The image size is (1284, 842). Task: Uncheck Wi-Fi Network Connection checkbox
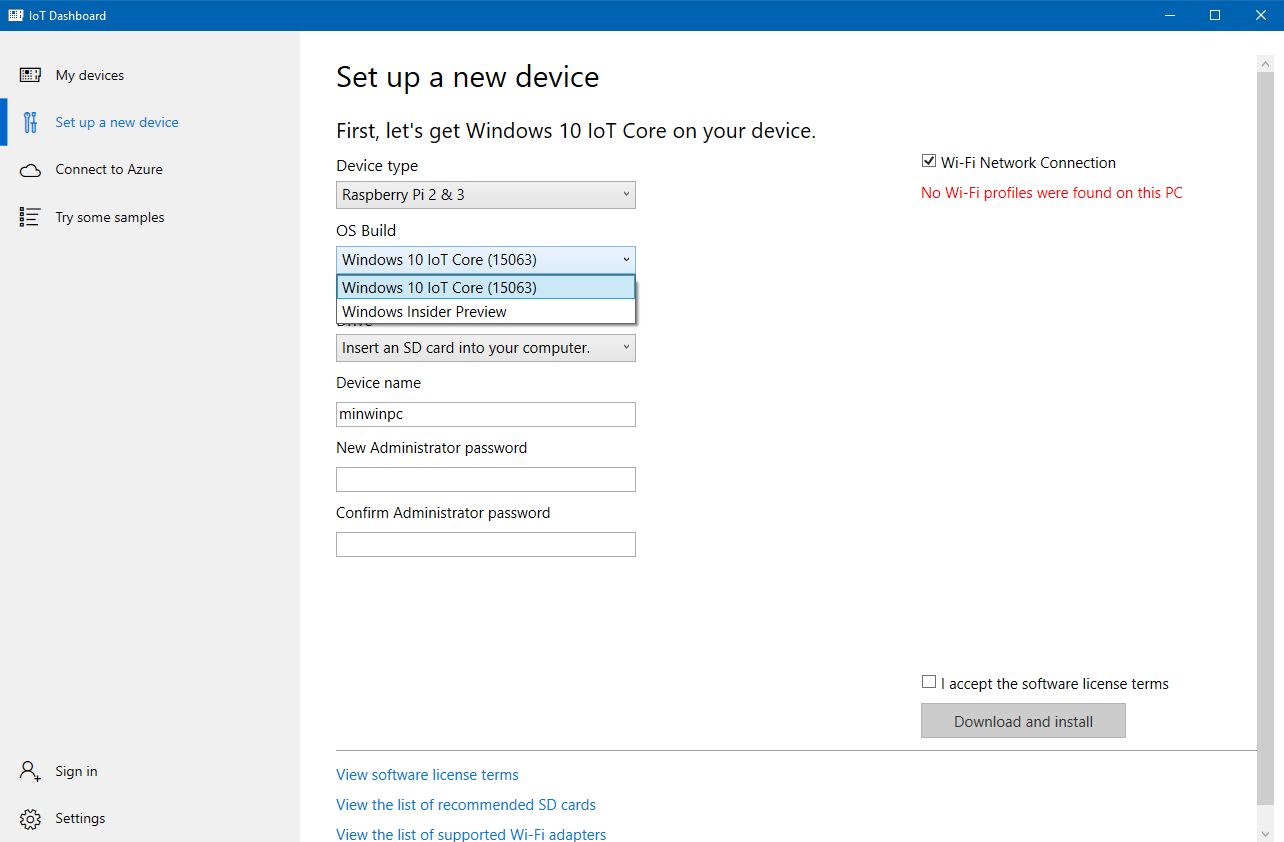[929, 161]
